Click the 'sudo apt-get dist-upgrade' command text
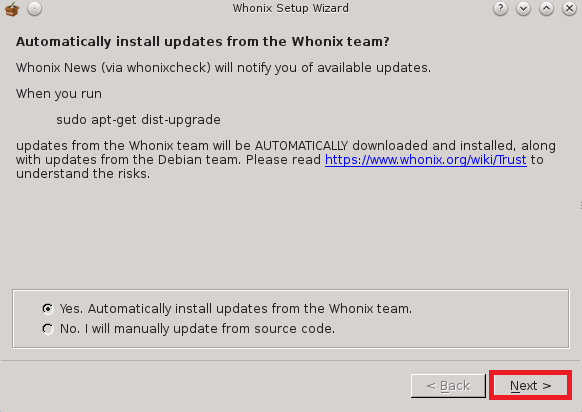Image resolution: width=582 pixels, height=412 pixels. 138,120
